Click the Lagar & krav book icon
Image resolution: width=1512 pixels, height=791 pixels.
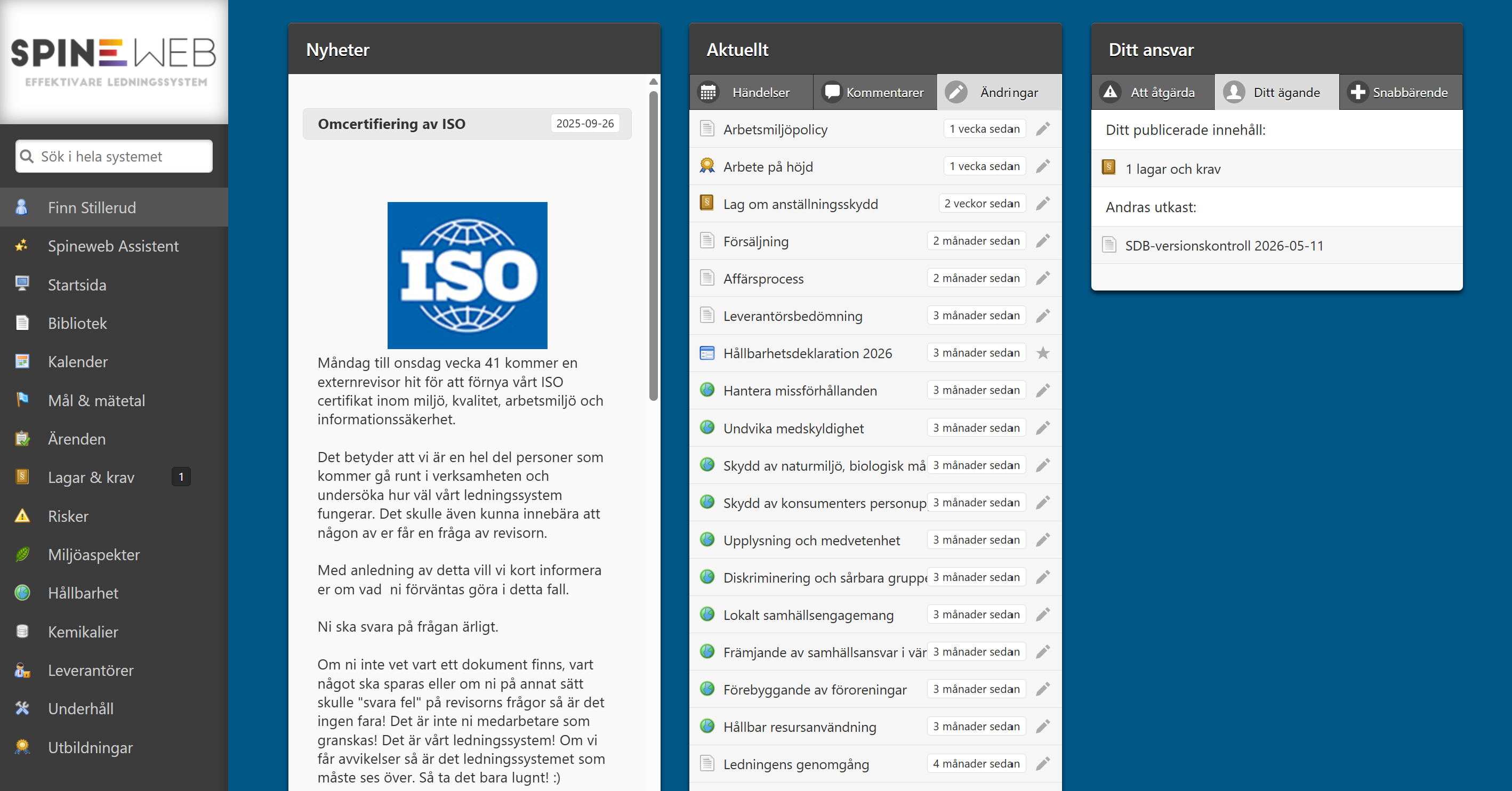point(22,477)
